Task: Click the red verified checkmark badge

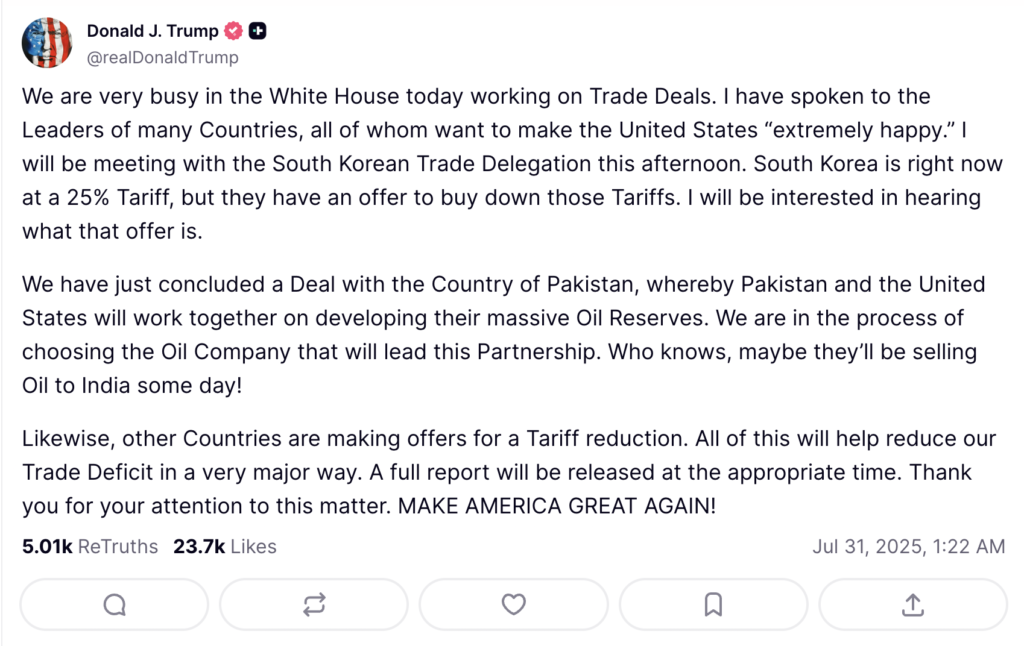Action: pyautogui.click(x=233, y=31)
